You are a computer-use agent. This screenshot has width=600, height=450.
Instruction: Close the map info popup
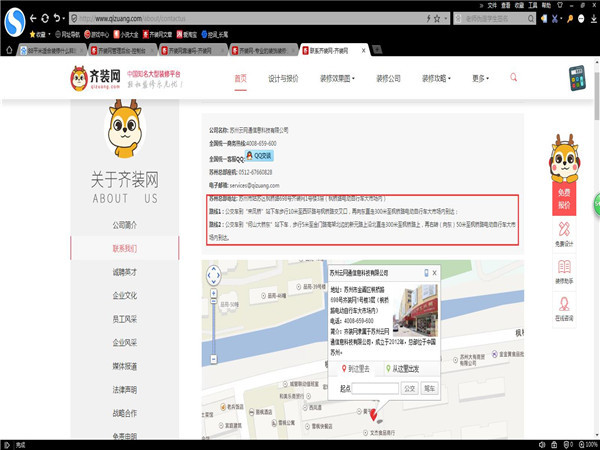point(434,272)
